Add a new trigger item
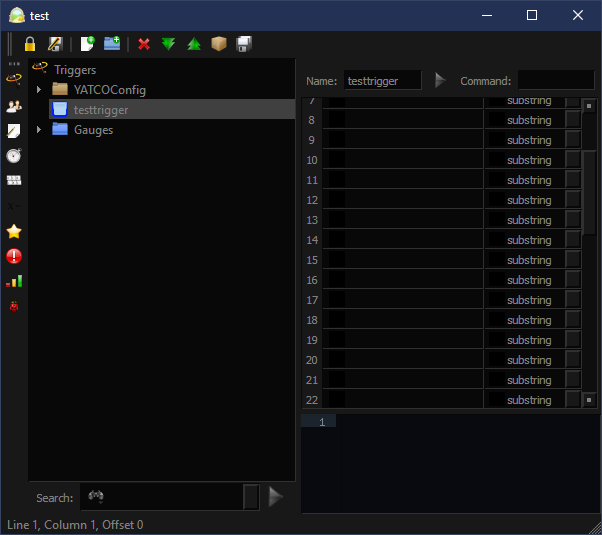602x535 pixels. 87,44
